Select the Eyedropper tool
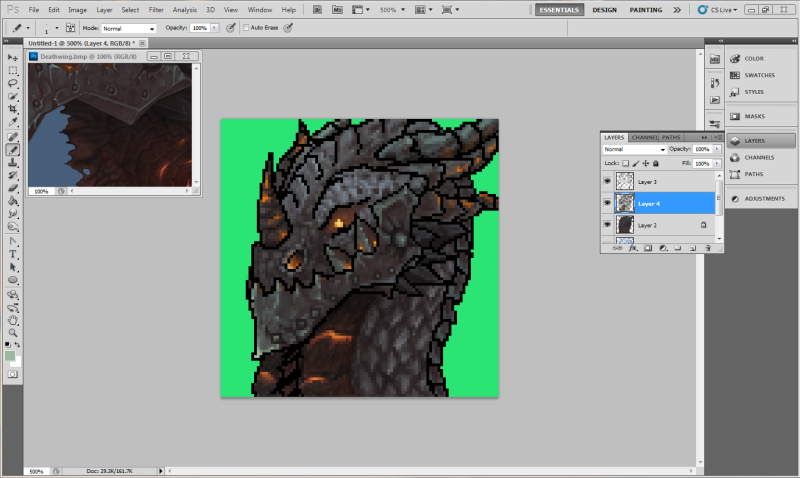Image resolution: width=800 pixels, height=478 pixels. [x=13, y=121]
